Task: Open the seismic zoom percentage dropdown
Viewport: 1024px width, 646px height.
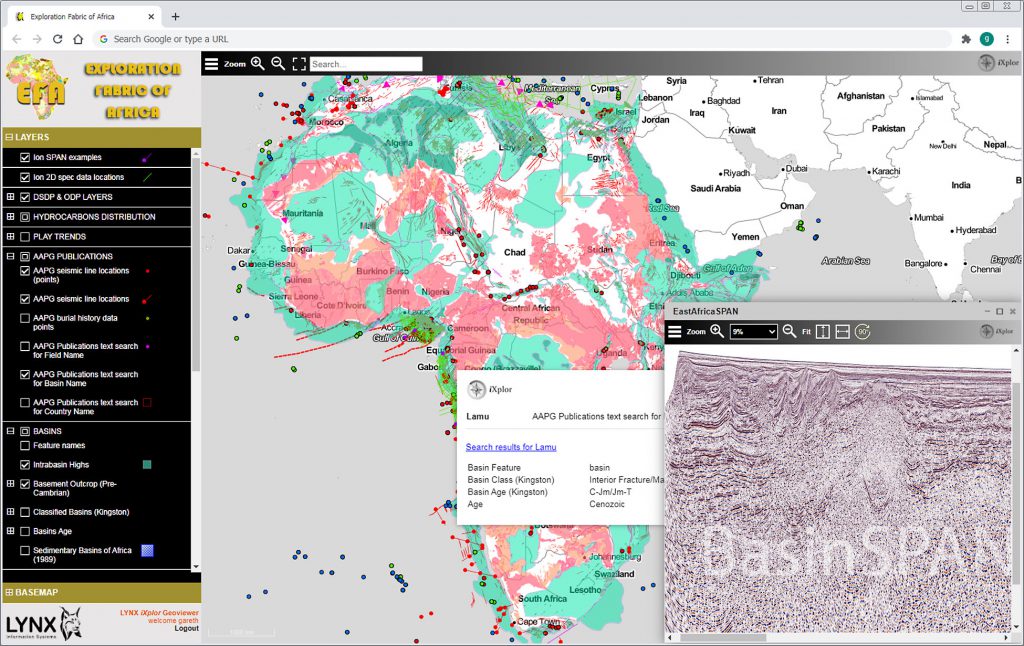Action: pyautogui.click(x=753, y=332)
